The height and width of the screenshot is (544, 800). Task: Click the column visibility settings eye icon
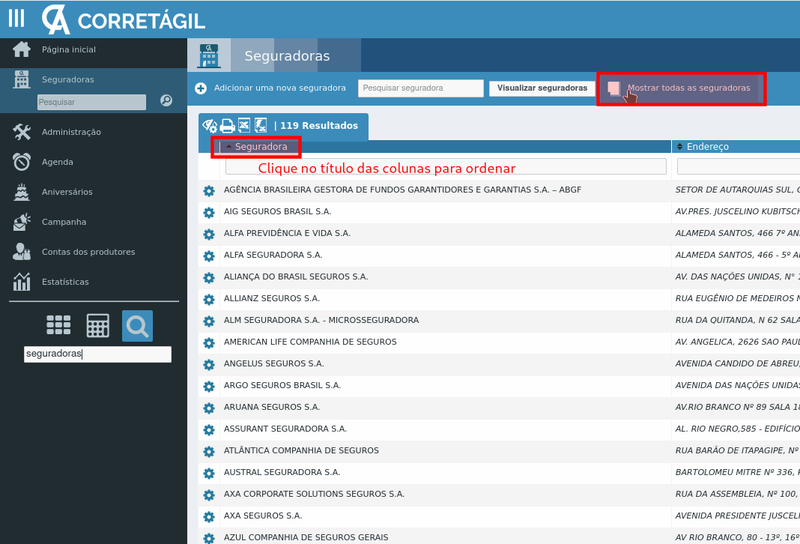click(x=210, y=126)
